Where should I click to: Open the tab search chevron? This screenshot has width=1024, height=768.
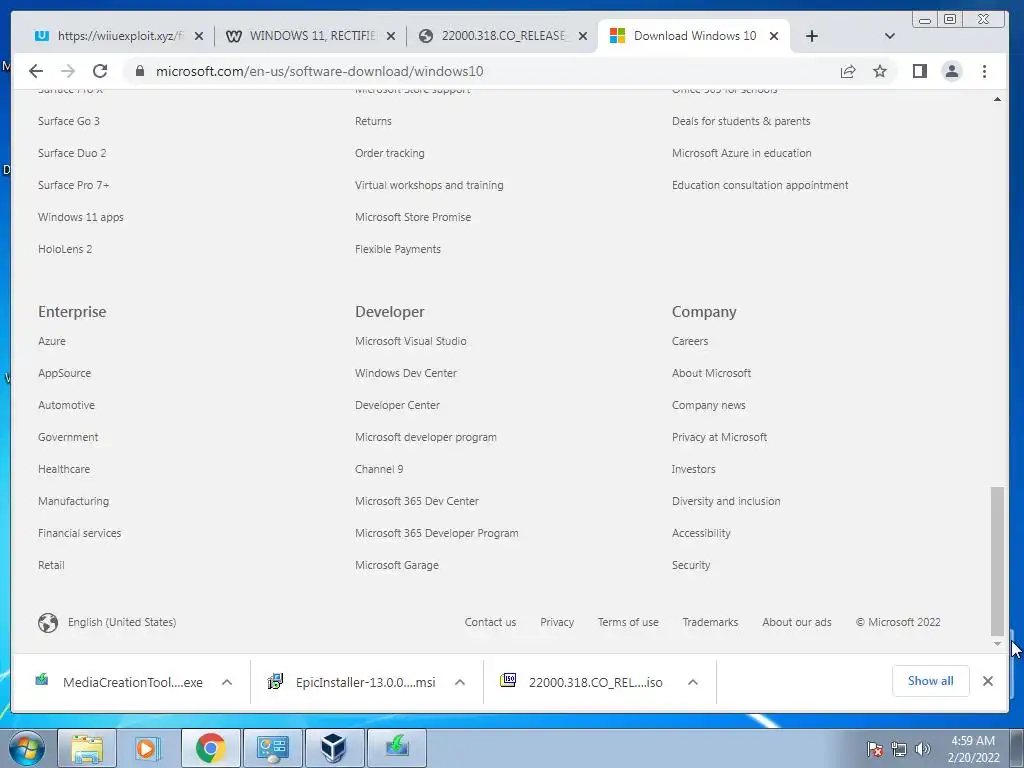tap(889, 36)
